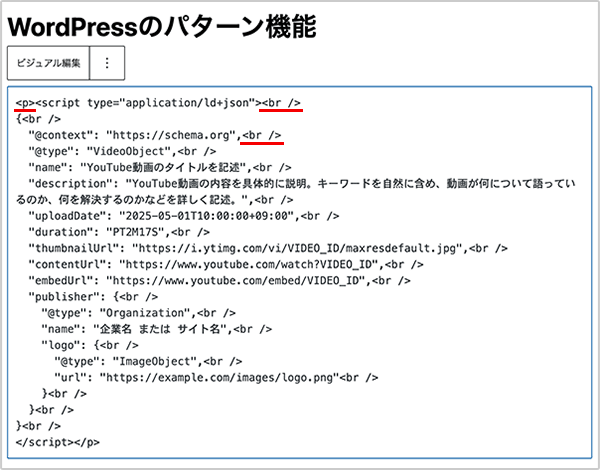Click the "@type": "VideoObject" line
Screen dimensions: 600x470
point(122,152)
